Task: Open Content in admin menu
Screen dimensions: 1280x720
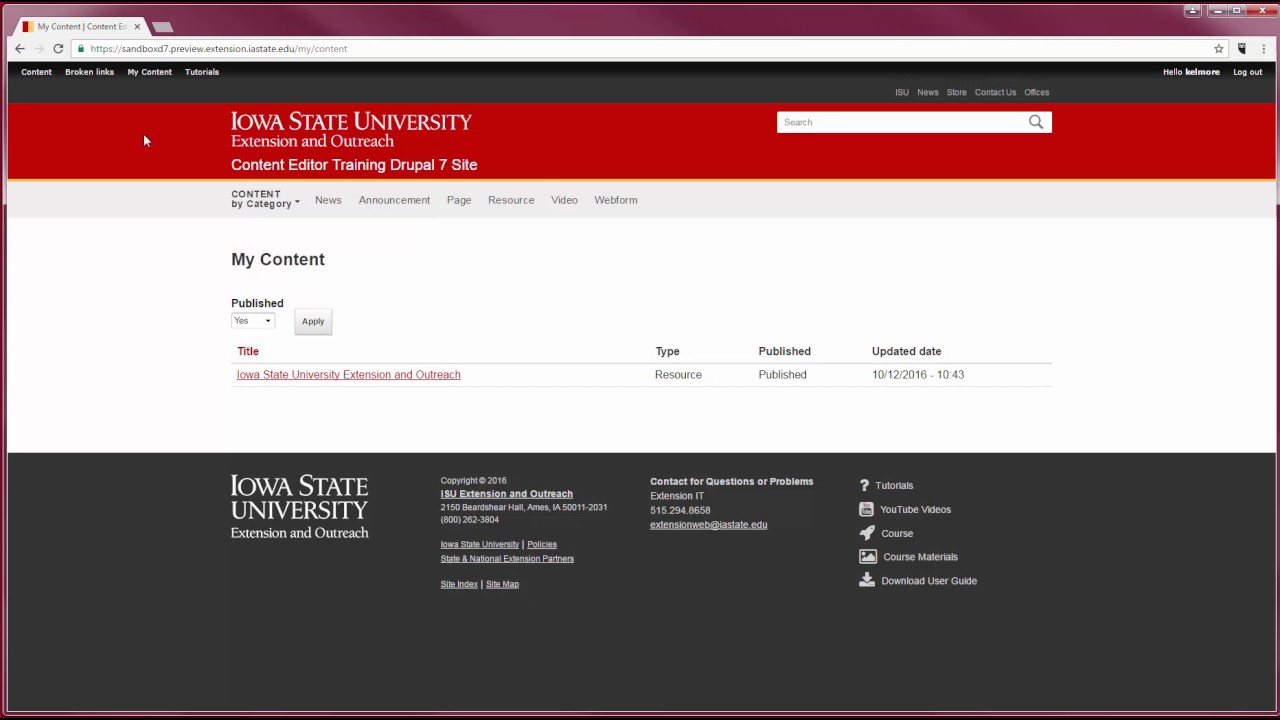Action: 36,72
